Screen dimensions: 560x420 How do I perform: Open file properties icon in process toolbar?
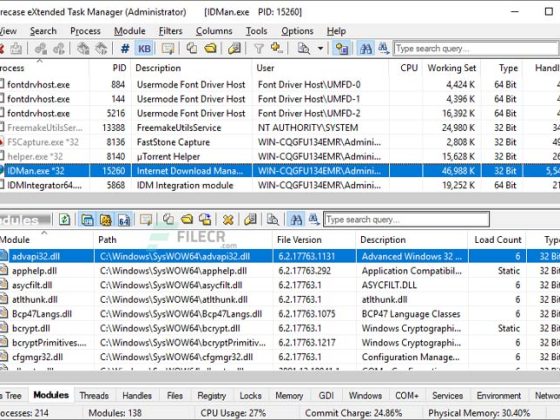(234, 48)
